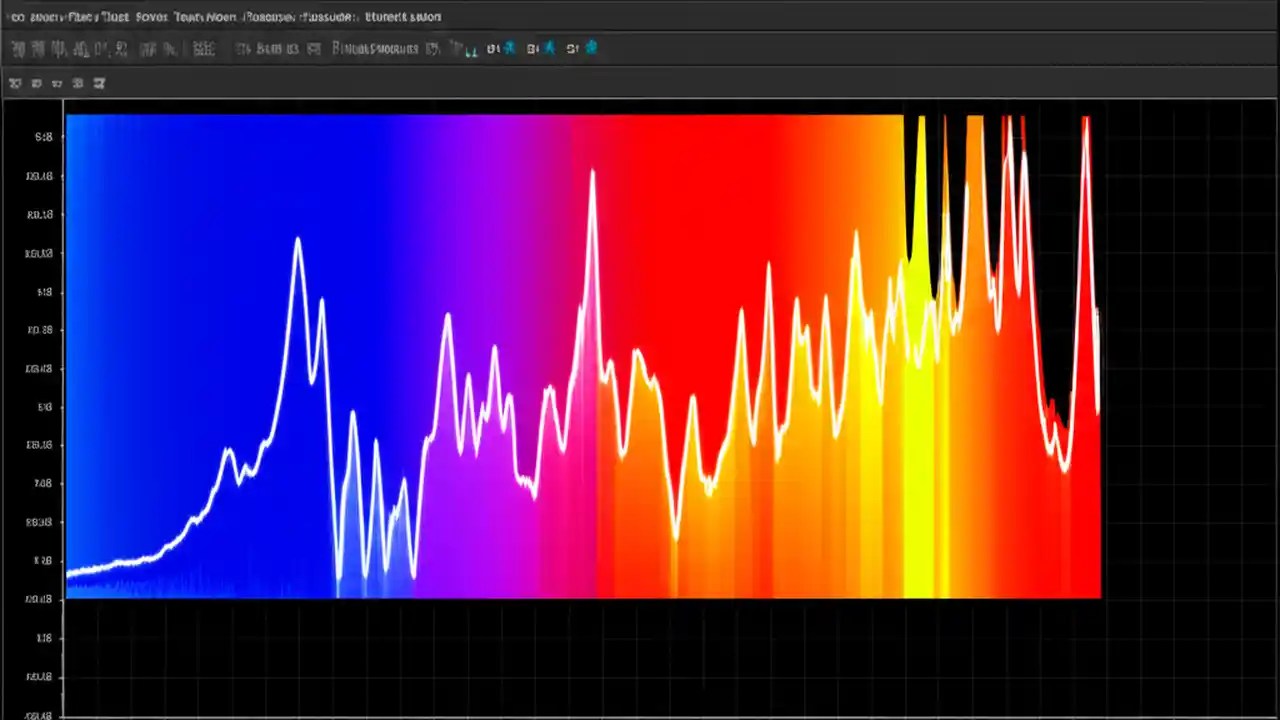Click the first small icon in the secondary toolbar row

click(16, 83)
